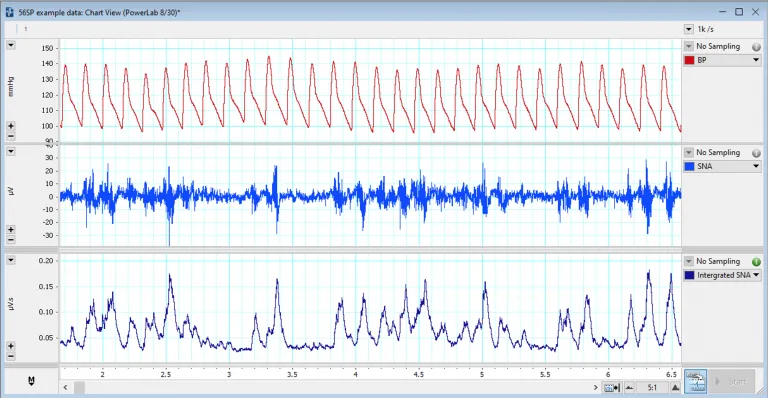Open the SNA channel sampling info icon
The width and height of the screenshot is (768, 398).
point(756,153)
